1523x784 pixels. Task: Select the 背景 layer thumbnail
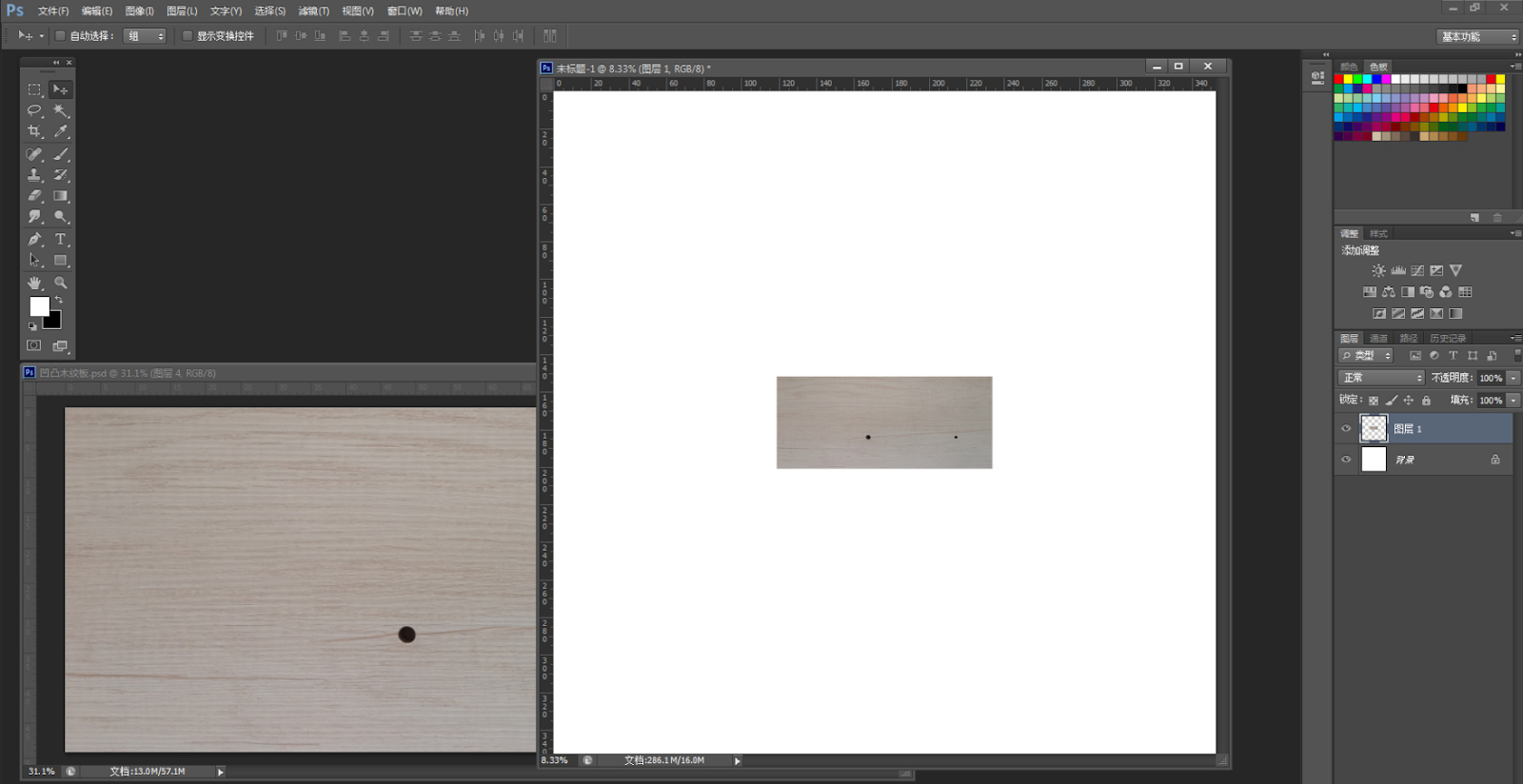[1374, 460]
